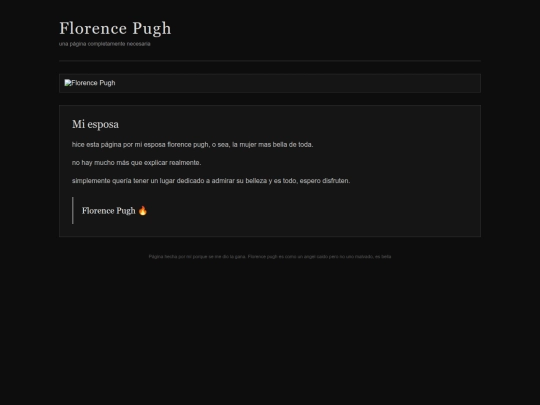Click the broken Florence Pugh image
Screen dimensions: 540x405
90,83
